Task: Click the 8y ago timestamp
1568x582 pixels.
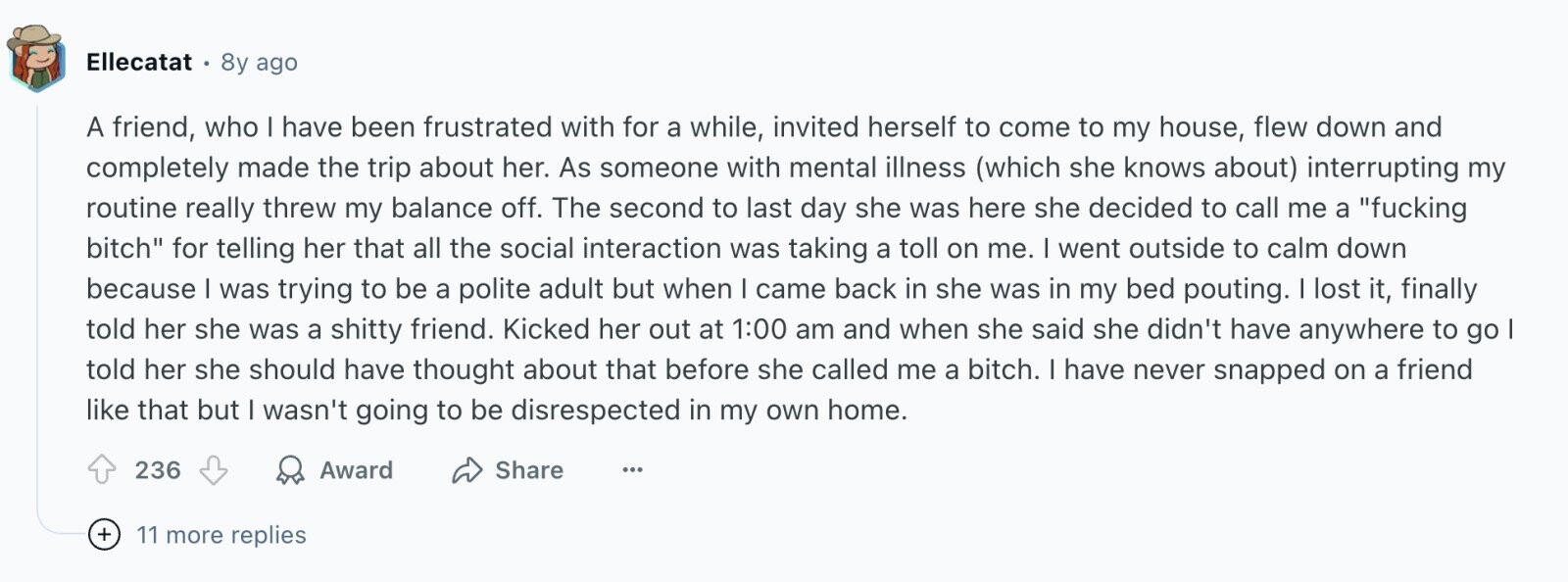Action: coord(259,62)
